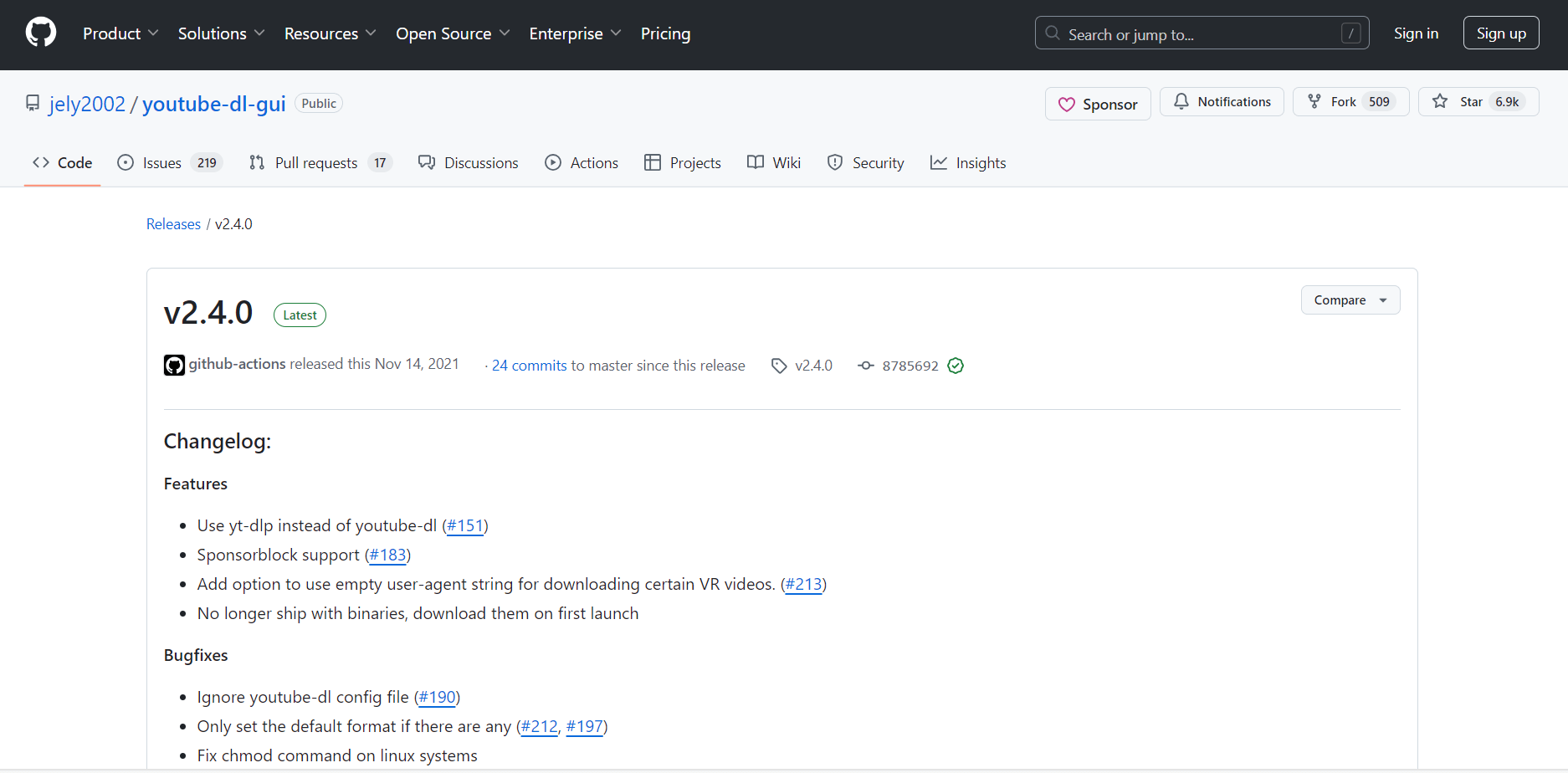The height and width of the screenshot is (773, 1568).
Task: Click the search magnifier icon
Action: click(x=1053, y=33)
